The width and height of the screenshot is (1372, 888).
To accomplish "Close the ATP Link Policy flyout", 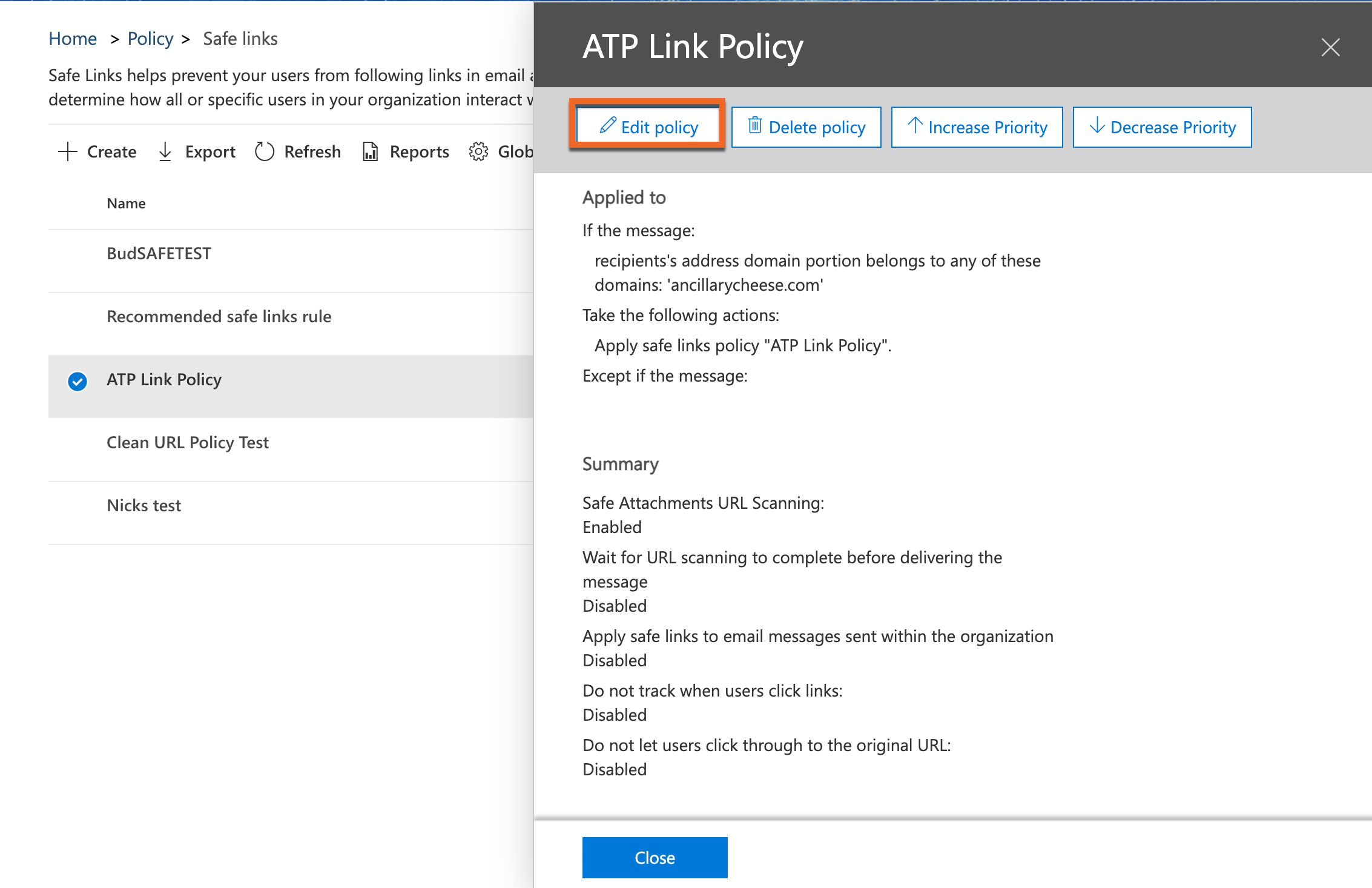I will [x=1330, y=47].
